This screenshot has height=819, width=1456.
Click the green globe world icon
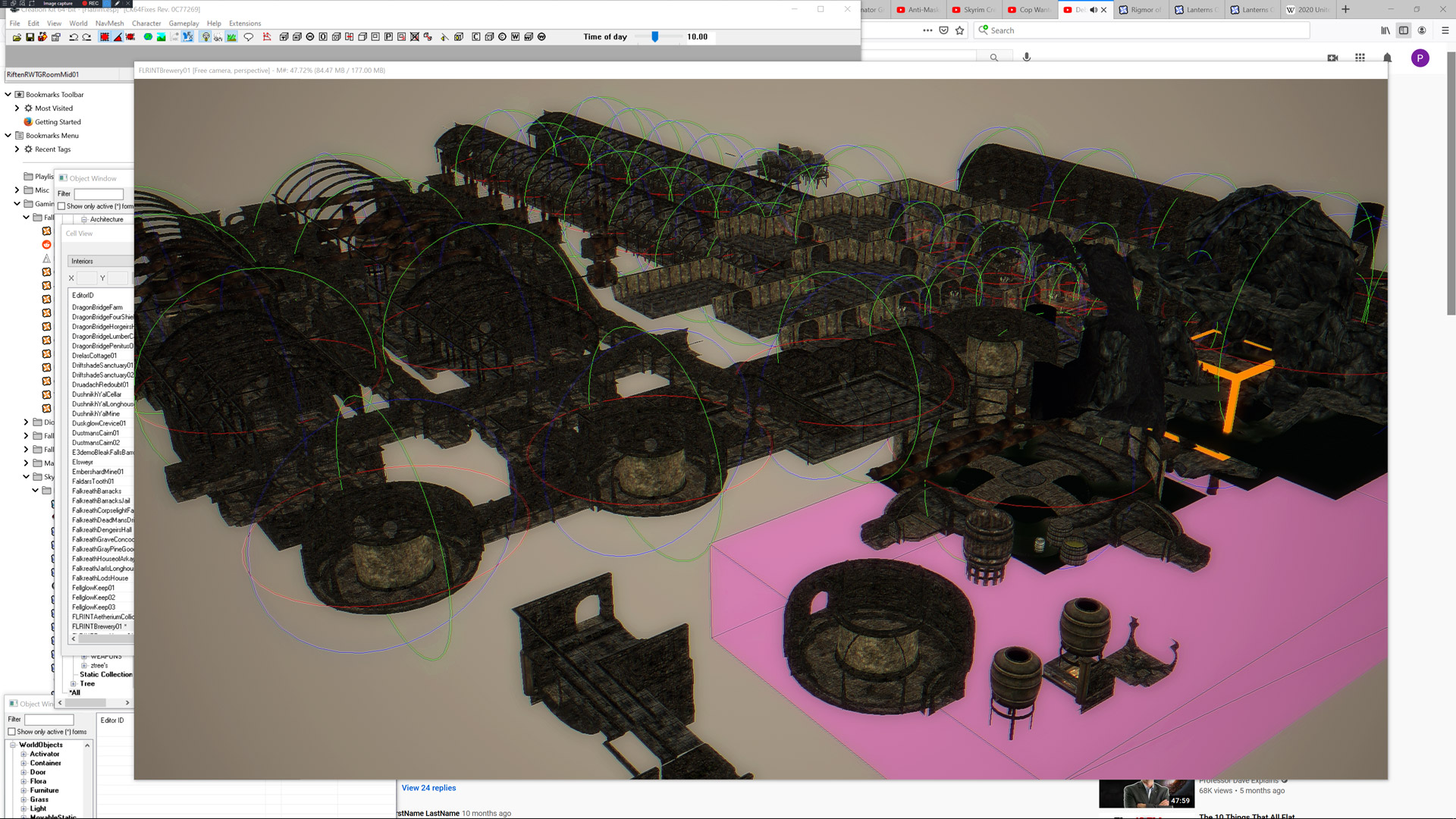[148, 37]
